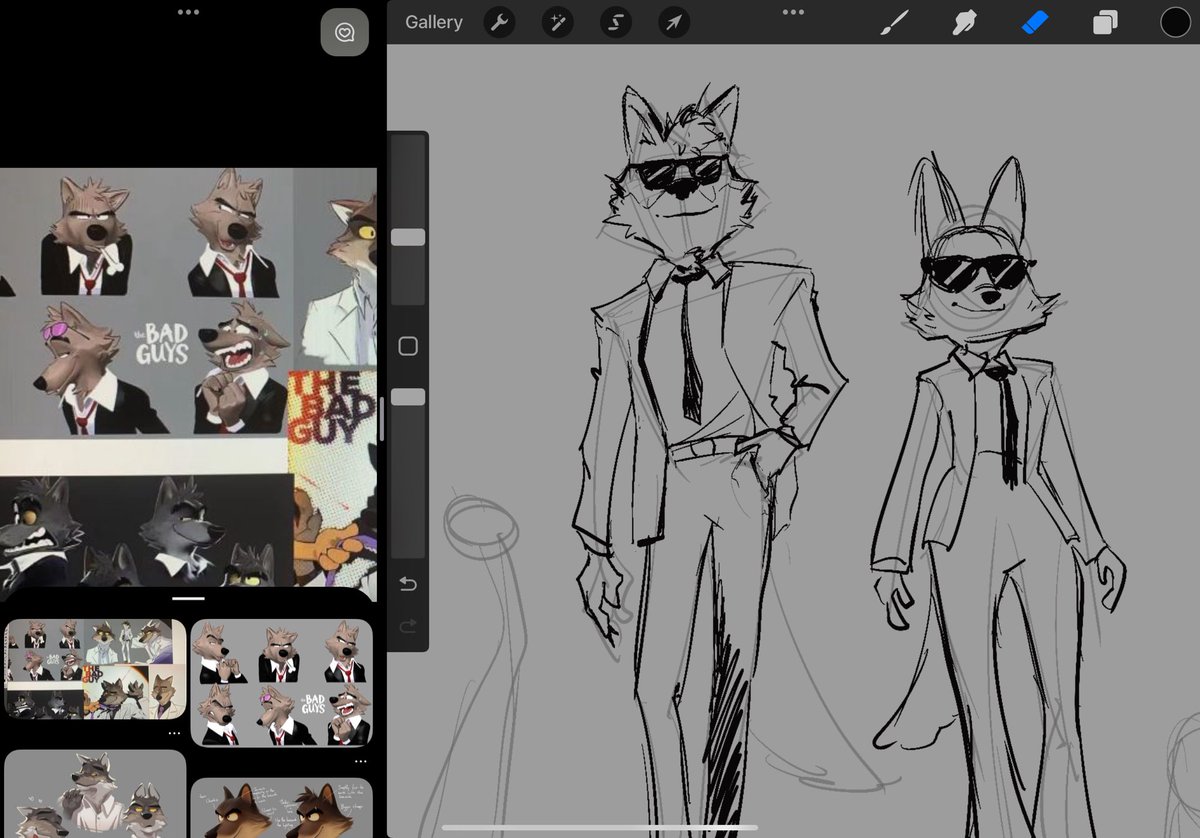Open the active color picker circle
The width and height of the screenshot is (1200, 838).
click(x=1175, y=22)
